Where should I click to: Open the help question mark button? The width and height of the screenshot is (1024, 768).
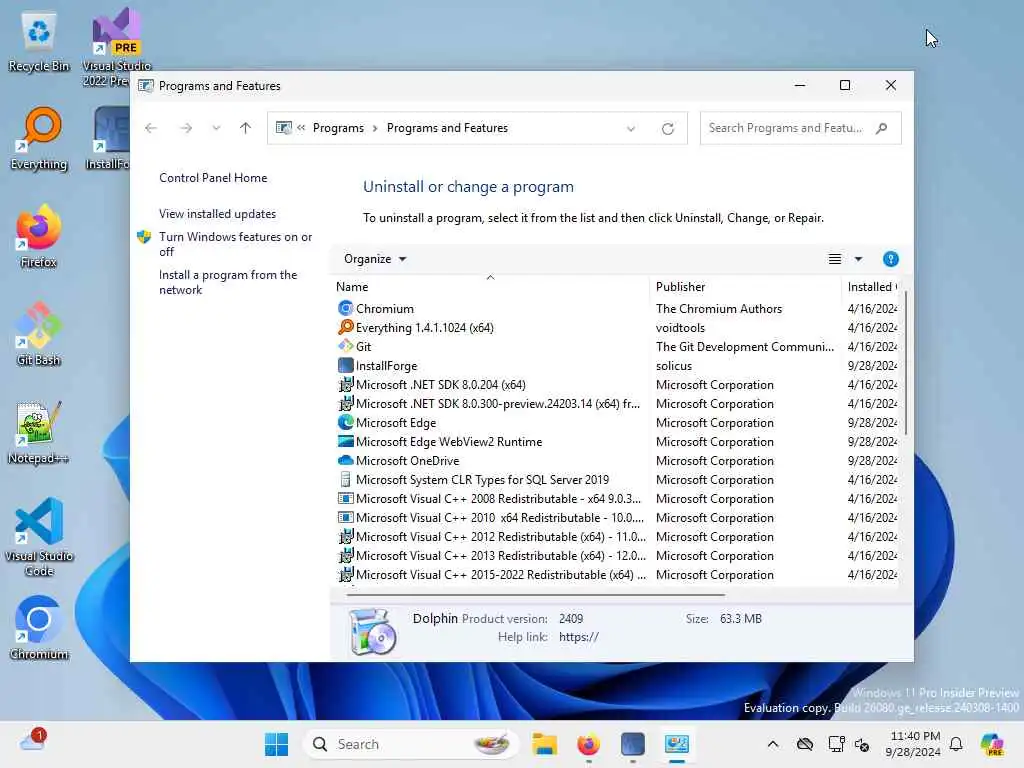(890, 259)
